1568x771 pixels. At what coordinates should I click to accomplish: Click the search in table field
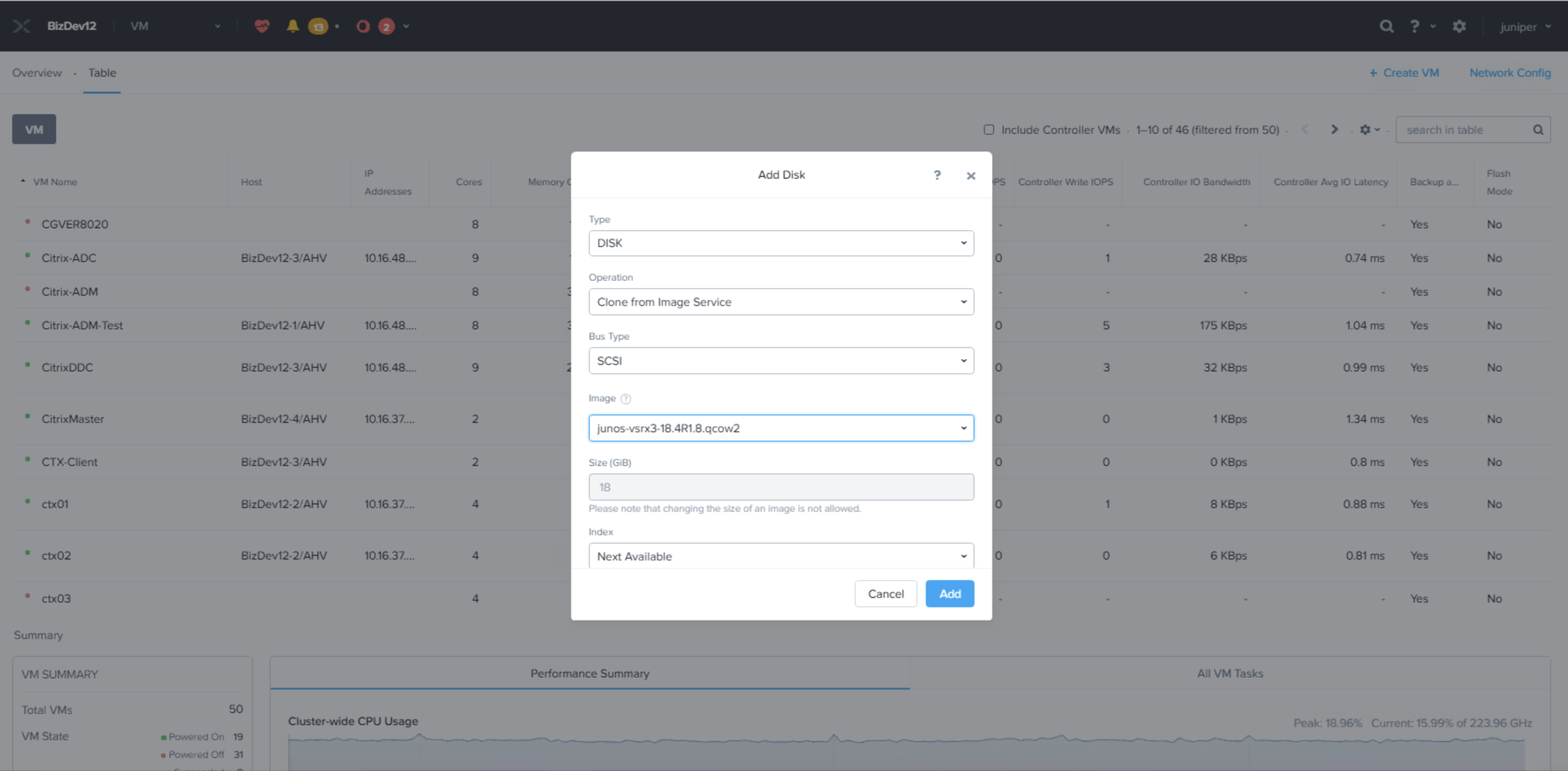click(1463, 130)
